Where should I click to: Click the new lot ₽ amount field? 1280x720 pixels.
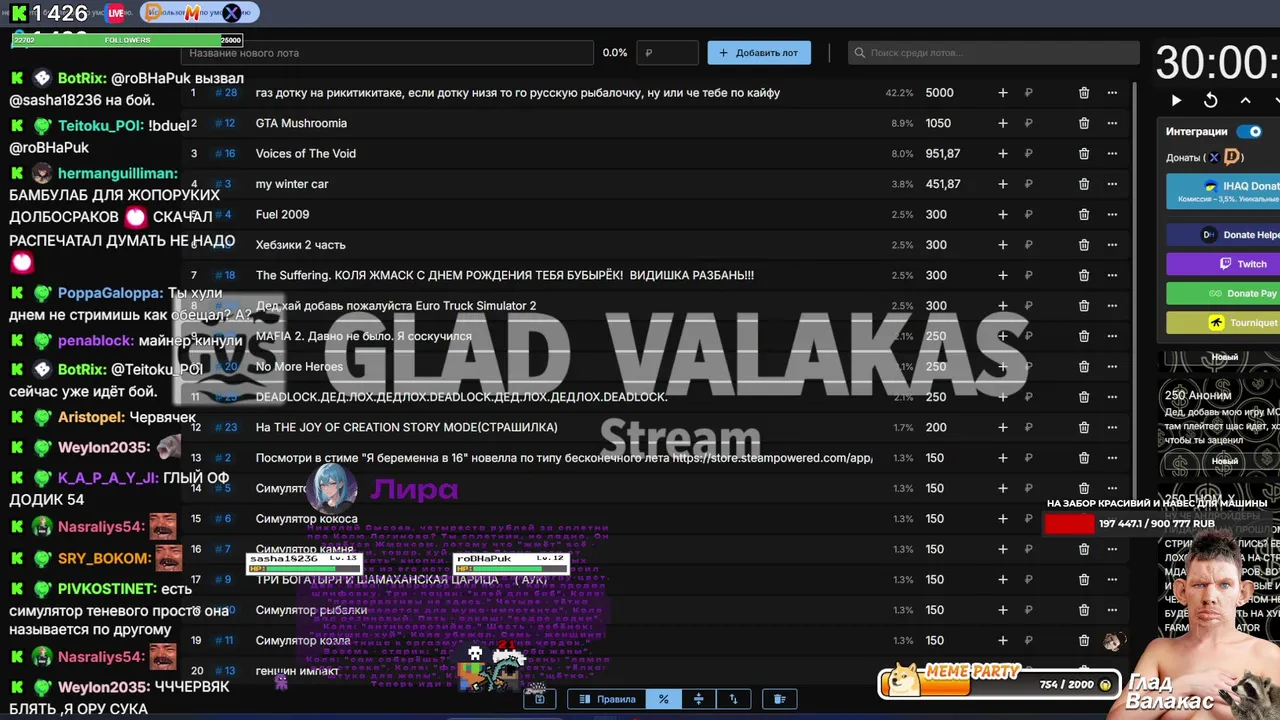point(667,53)
